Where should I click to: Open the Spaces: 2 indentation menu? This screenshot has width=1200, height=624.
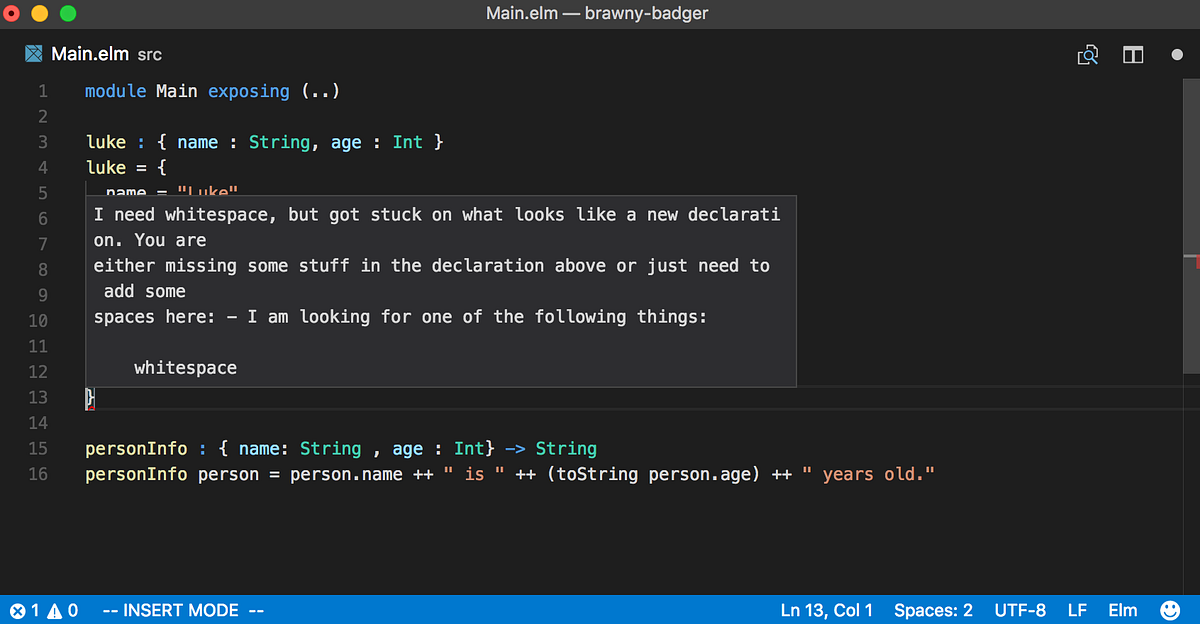point(933,610)
